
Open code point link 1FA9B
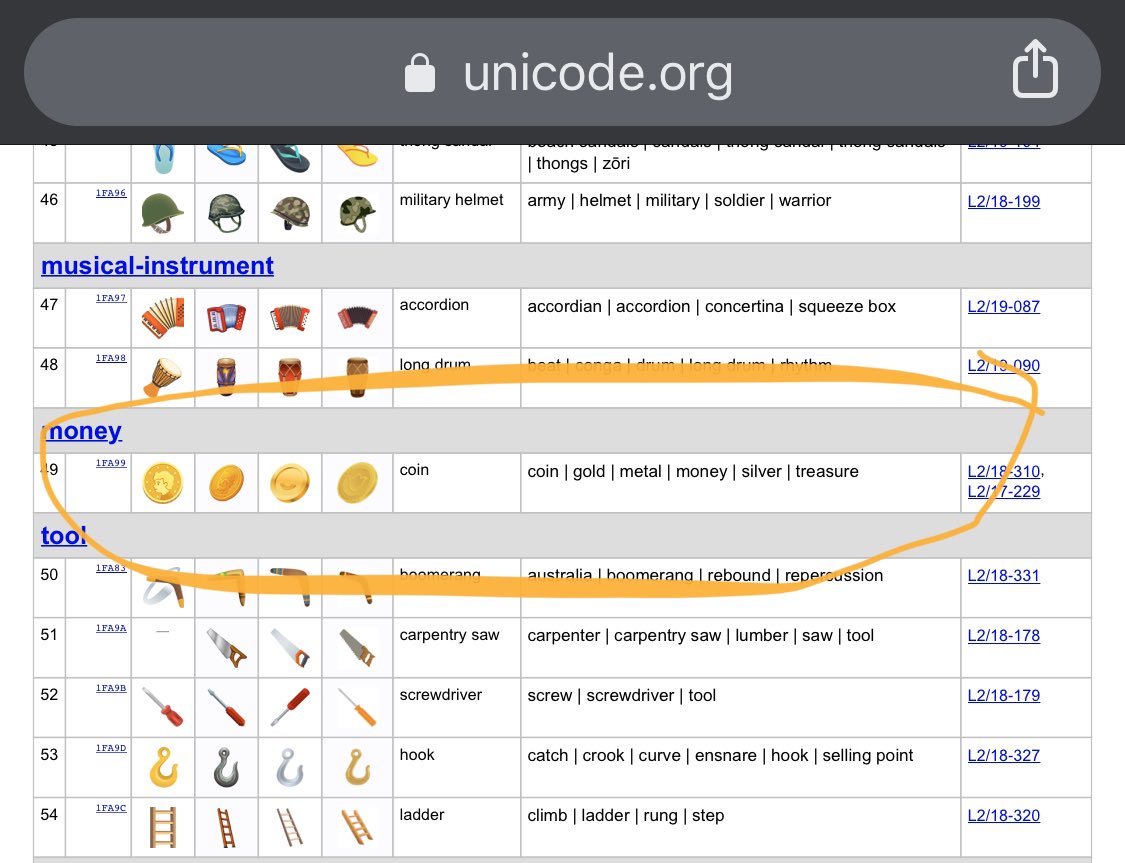coord(111,688)
